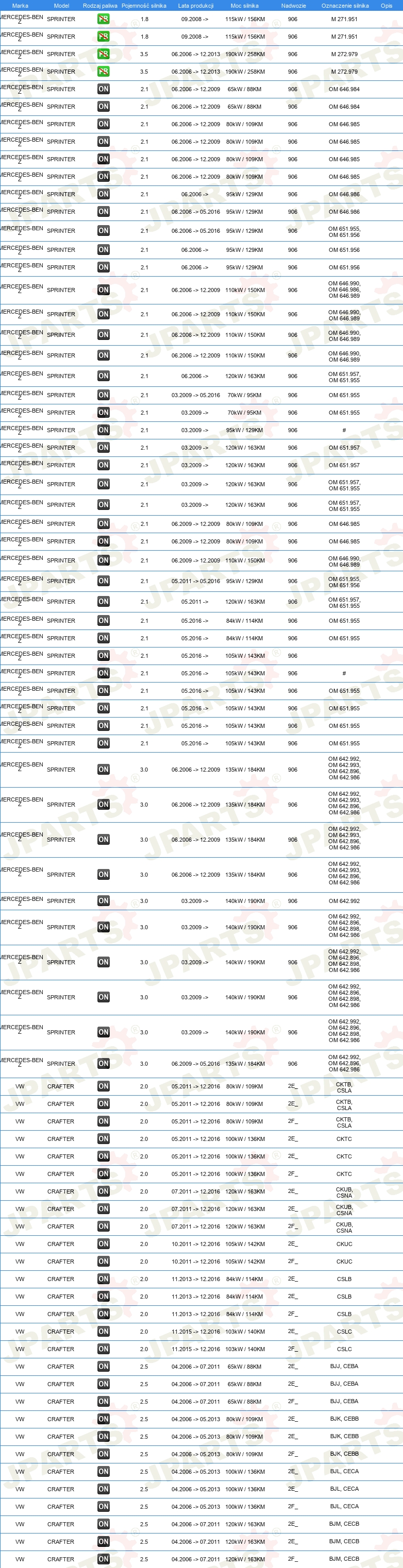403x1568 pixels.
Task: Click ON icon in Crafter 2F_ CSLC row
Action: 104,1349
